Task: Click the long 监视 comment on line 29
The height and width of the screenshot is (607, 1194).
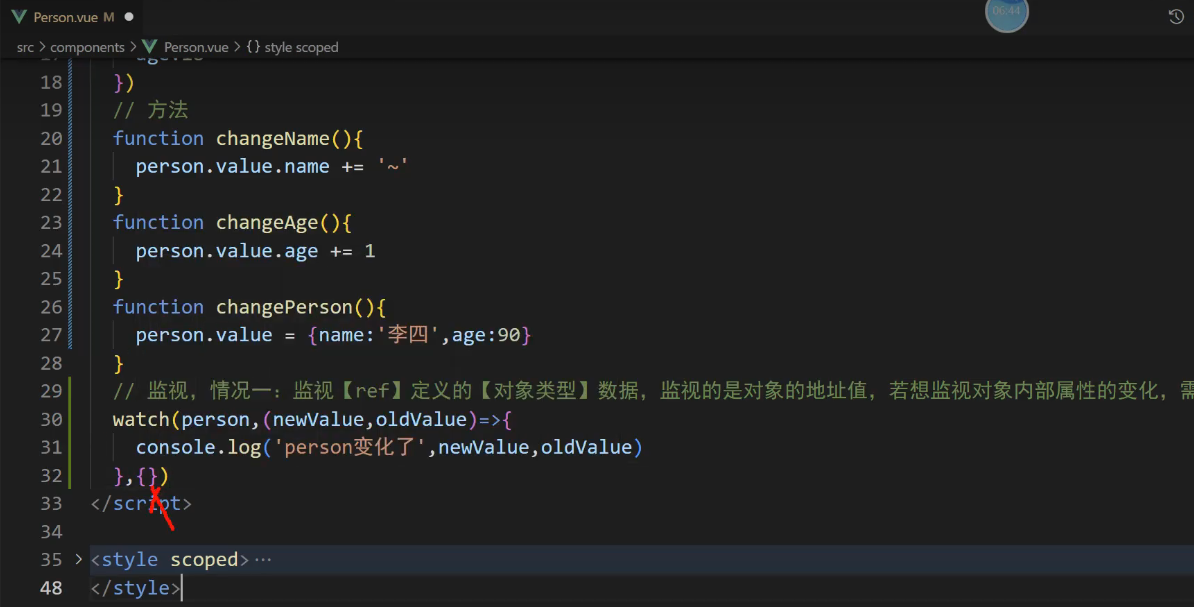Action: (653, 391)
